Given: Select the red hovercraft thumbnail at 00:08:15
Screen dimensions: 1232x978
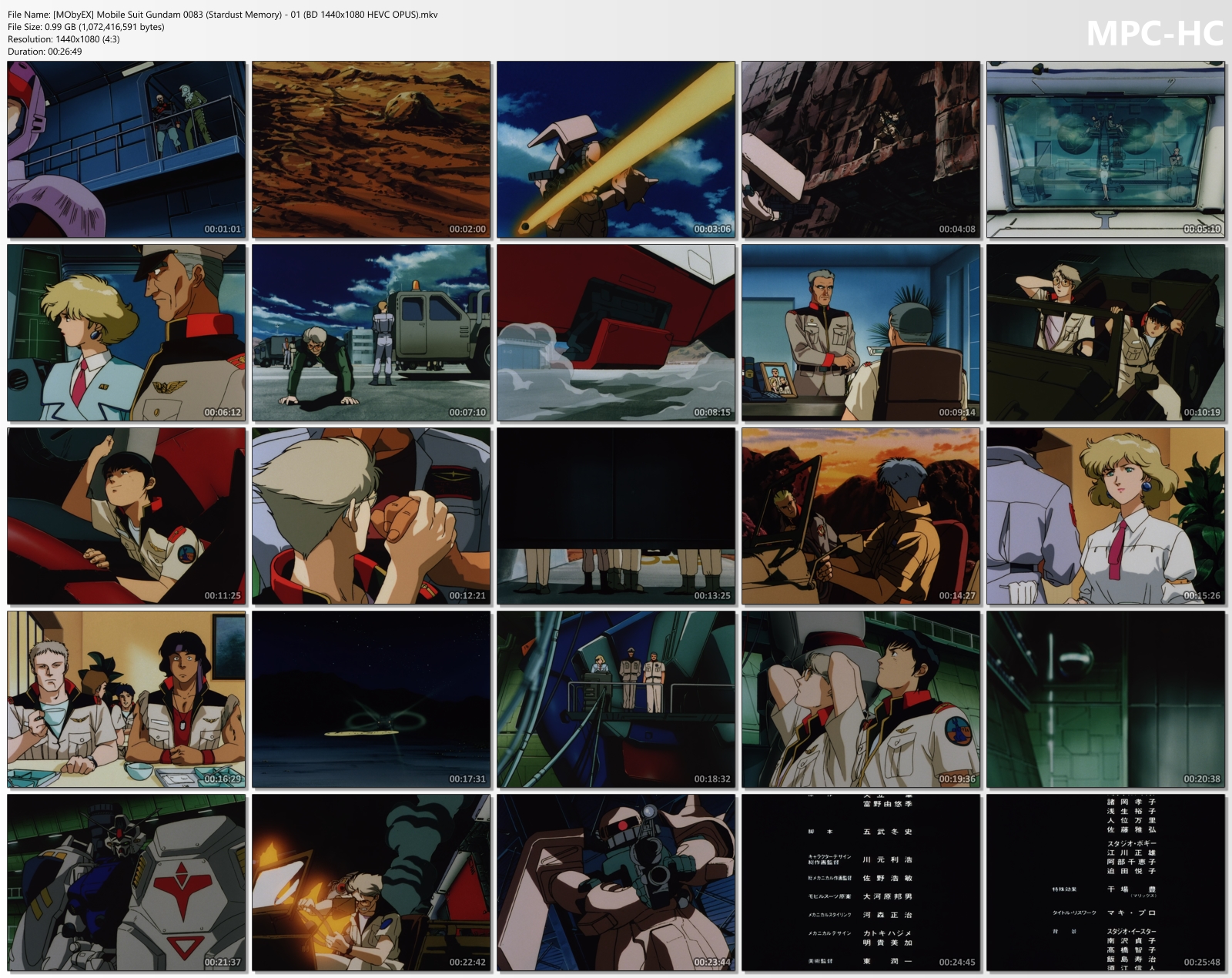Looking at the screenshot, I should 616,333.
